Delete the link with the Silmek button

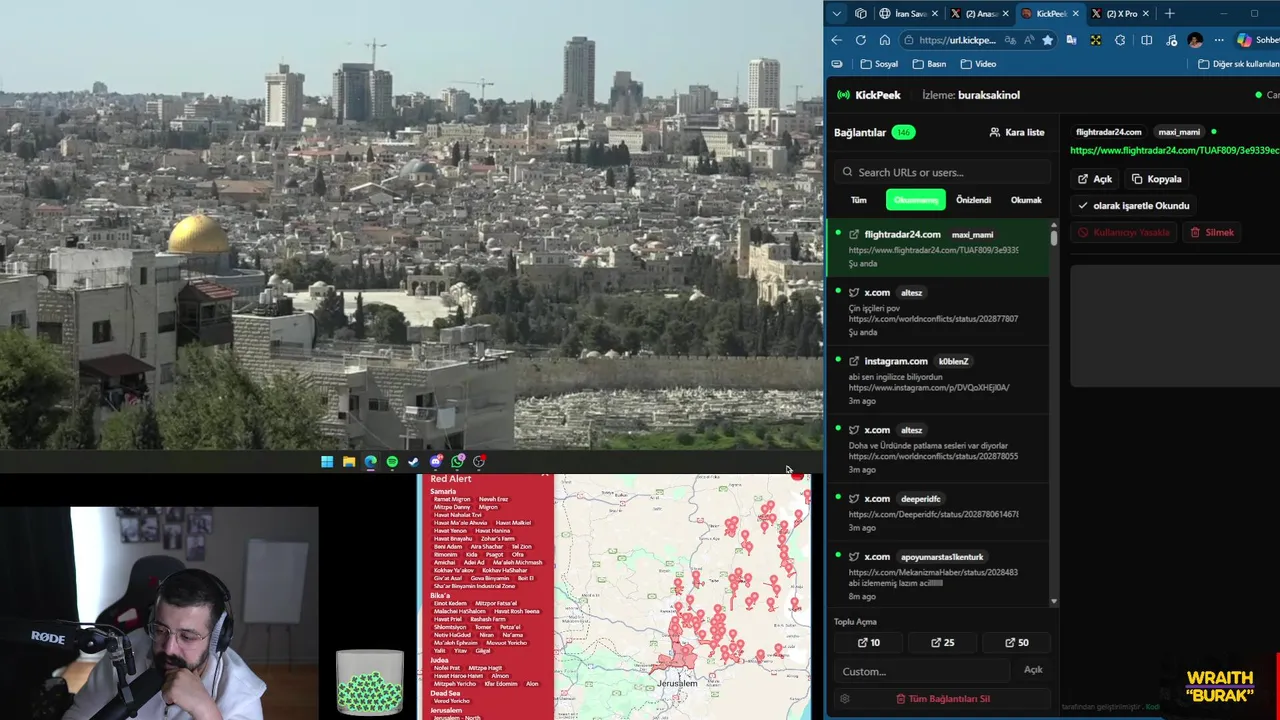tap(1212, 232)
